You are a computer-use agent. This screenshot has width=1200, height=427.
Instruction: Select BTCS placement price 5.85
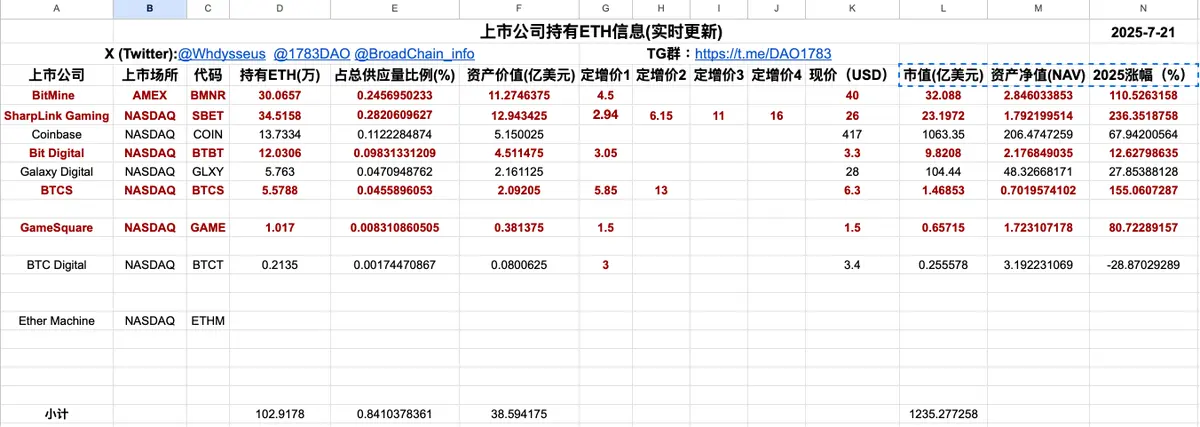(x=605, y=190)
